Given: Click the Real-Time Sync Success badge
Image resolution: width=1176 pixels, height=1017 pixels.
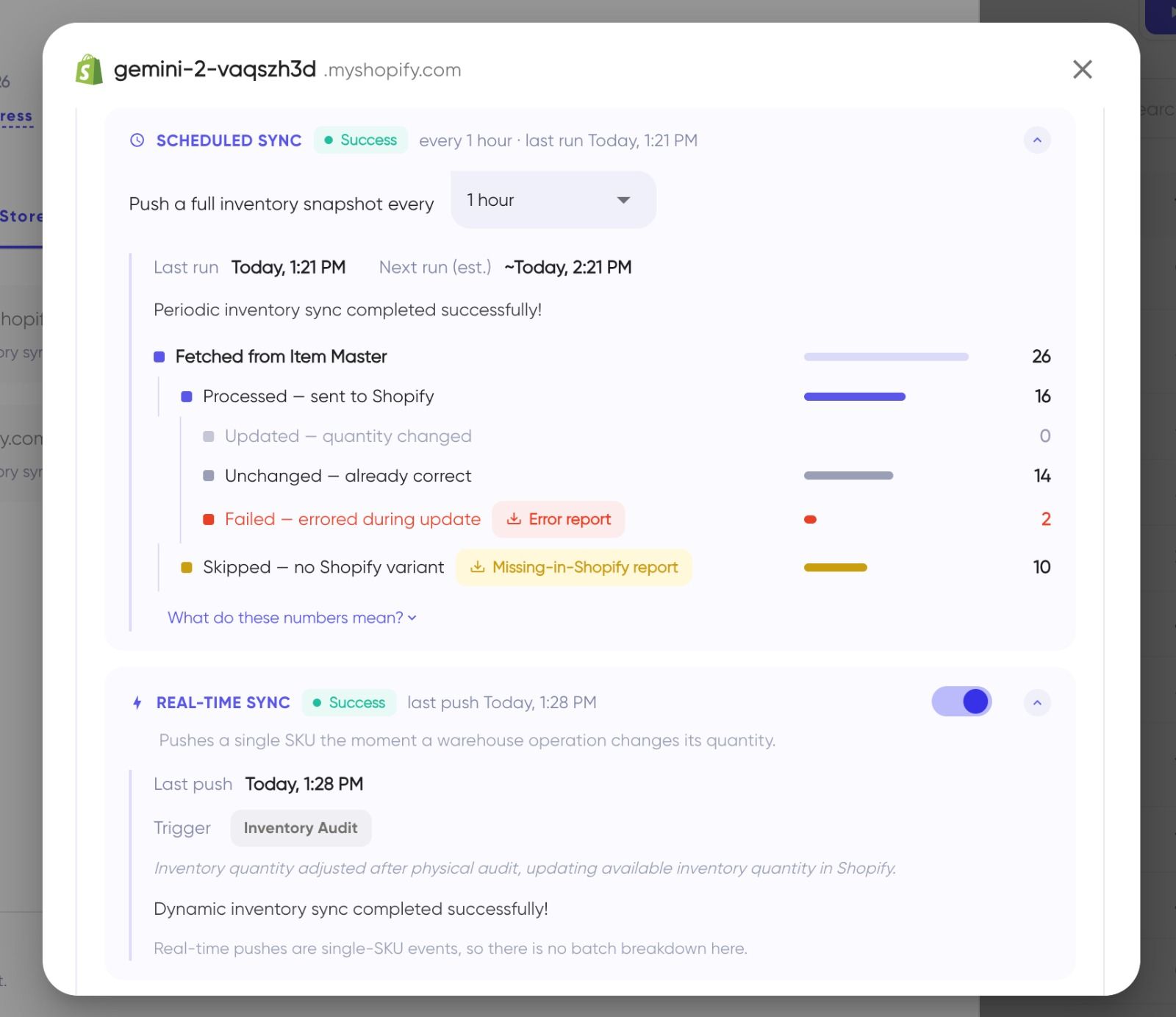Looking at the screenshot, I should (x=349, y=702).
